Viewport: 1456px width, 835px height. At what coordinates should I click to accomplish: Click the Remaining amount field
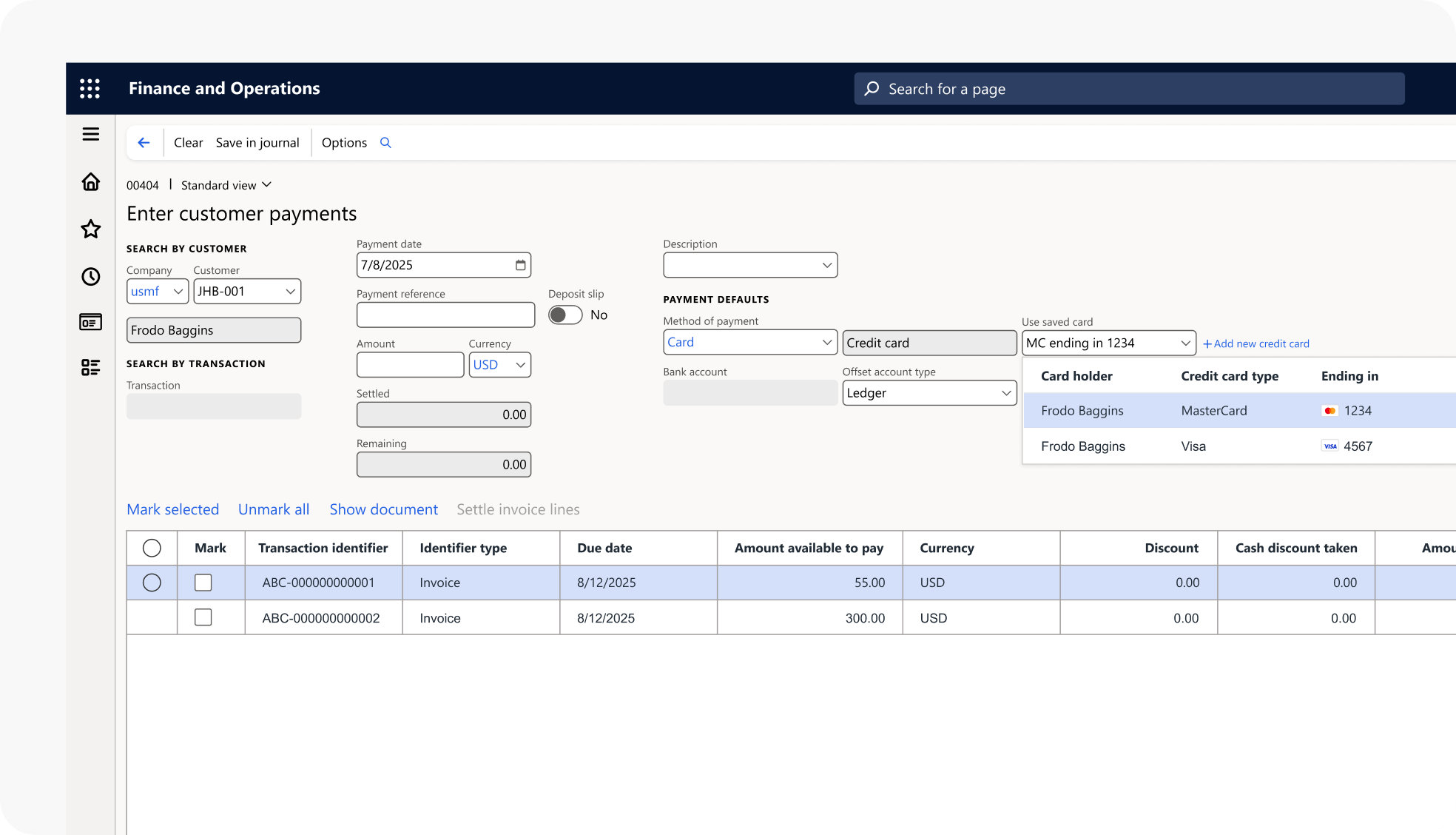coord(444,465)
